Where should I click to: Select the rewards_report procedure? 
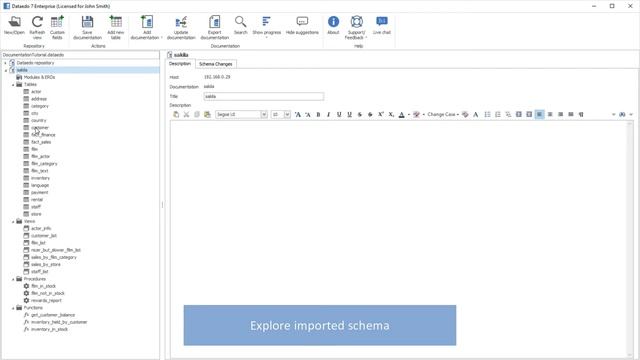tap(46, 300)
